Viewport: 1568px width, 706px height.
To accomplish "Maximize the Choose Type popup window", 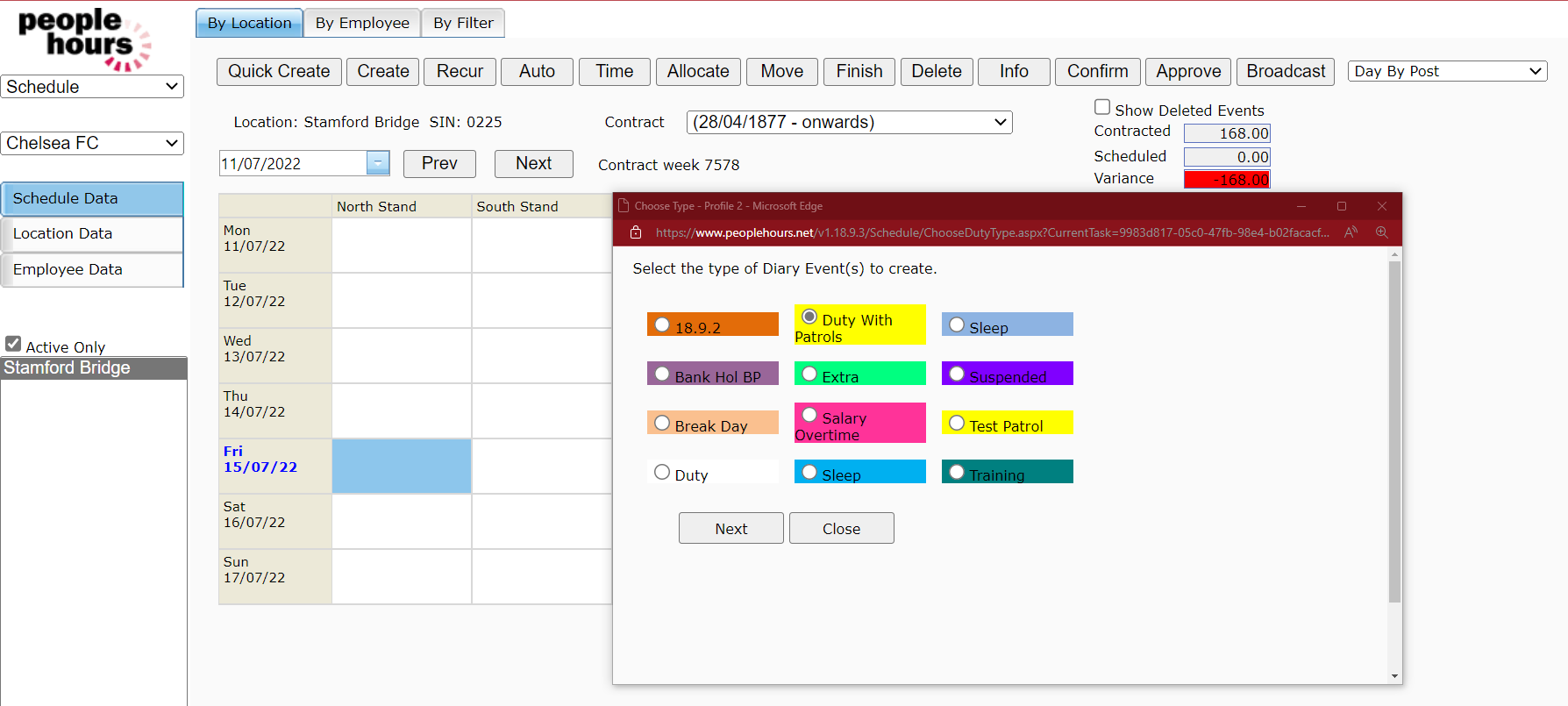I will pyautogui.click(x=1341, y=206).
